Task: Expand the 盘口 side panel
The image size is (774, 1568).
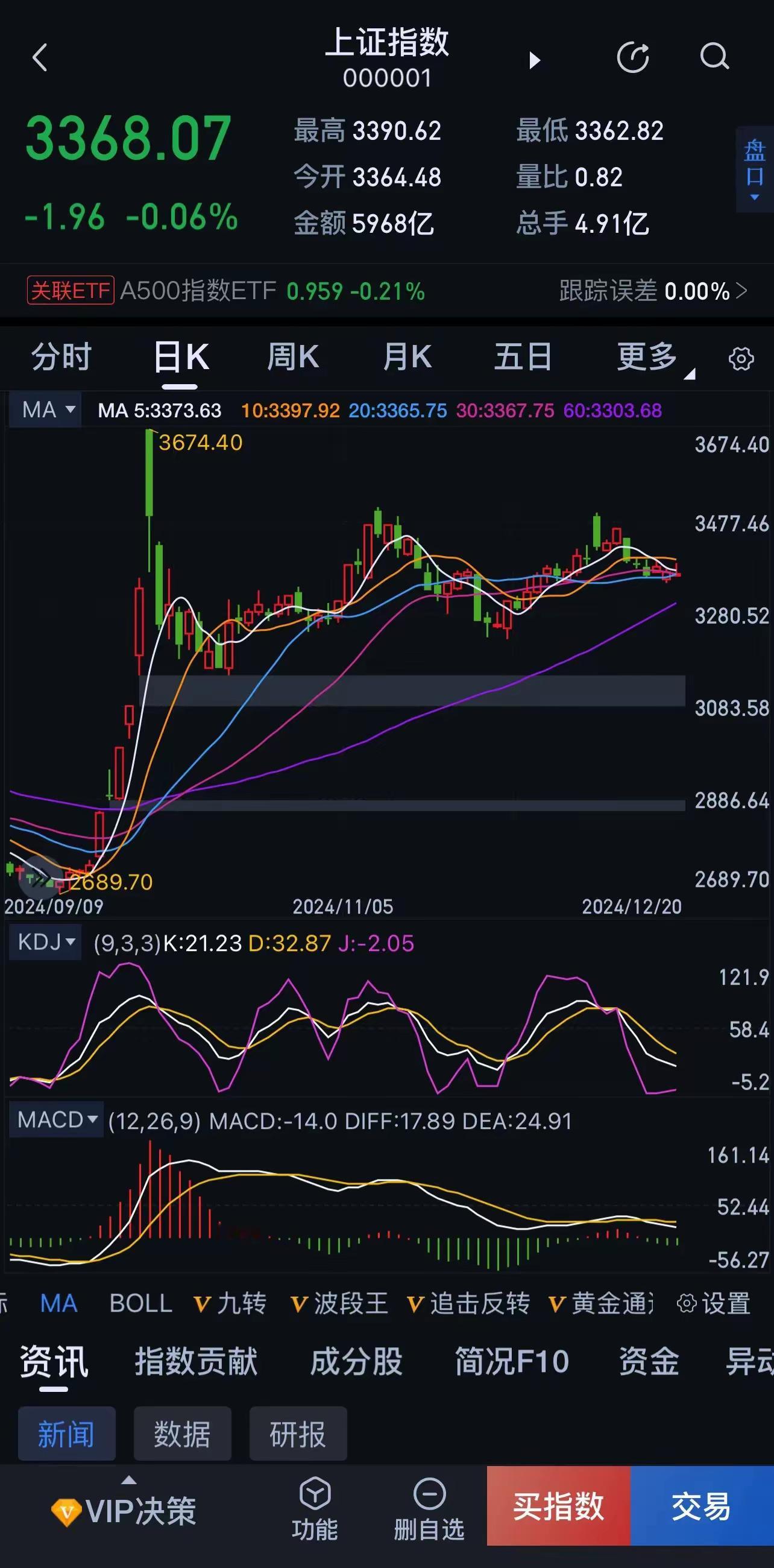Action: click(x=755, y=169)
